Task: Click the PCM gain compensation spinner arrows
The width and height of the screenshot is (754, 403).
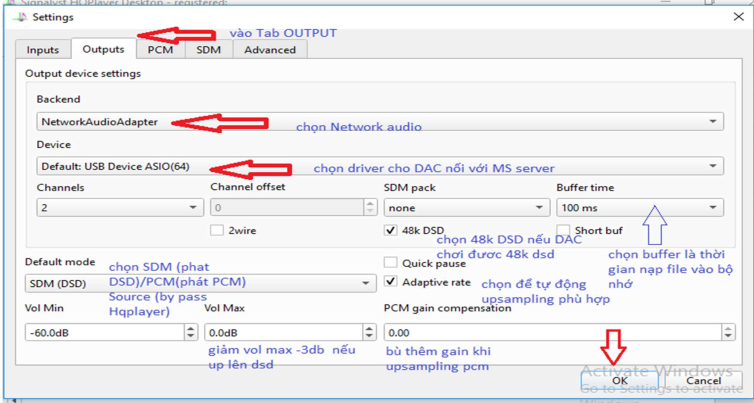Action: pyautogui.click(x=729, y=332)
